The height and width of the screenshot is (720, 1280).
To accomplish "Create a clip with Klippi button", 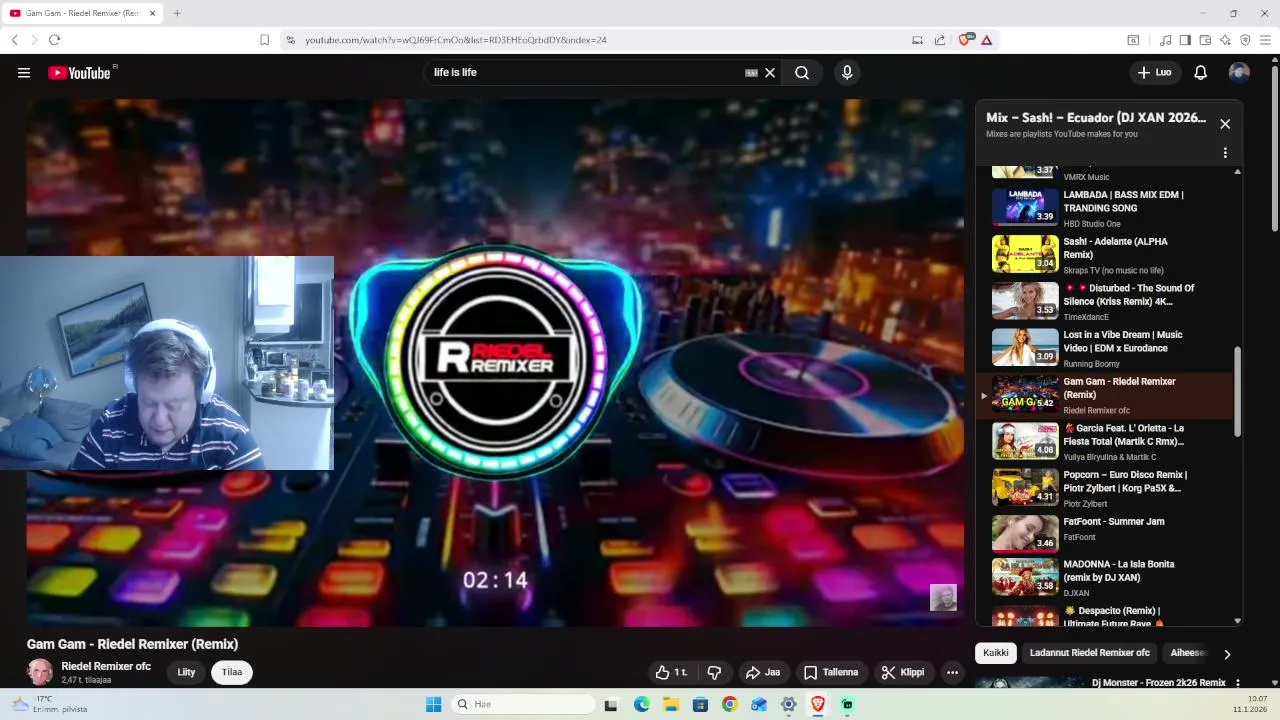I will (903, 672).
